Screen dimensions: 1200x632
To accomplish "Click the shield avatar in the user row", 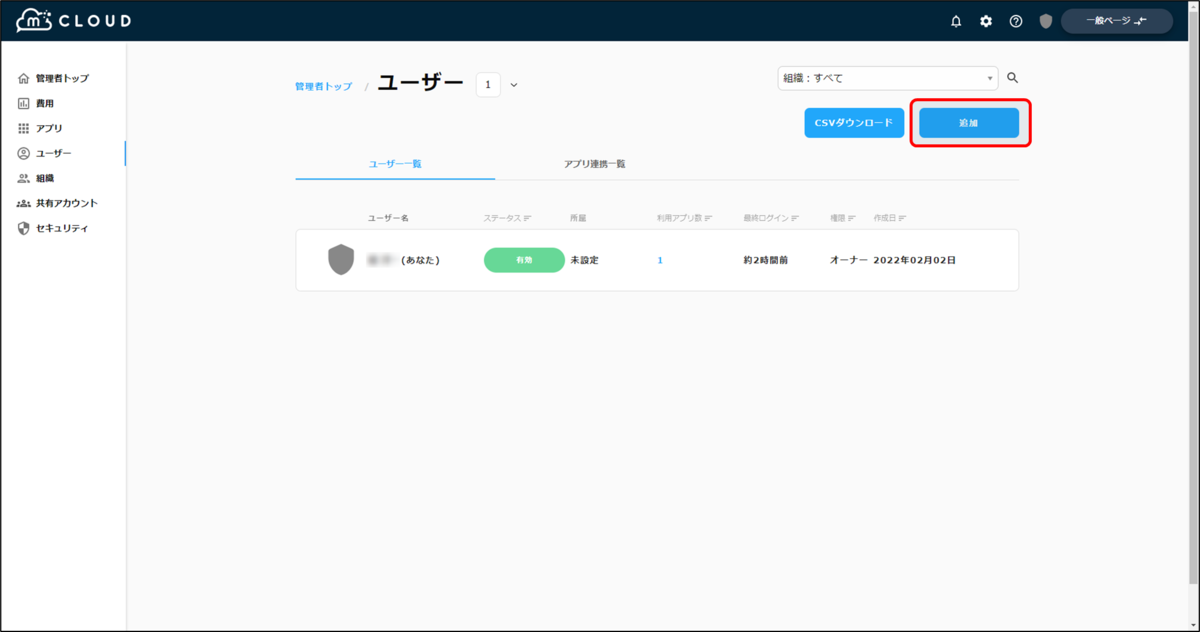I will [x=341, y=260].
